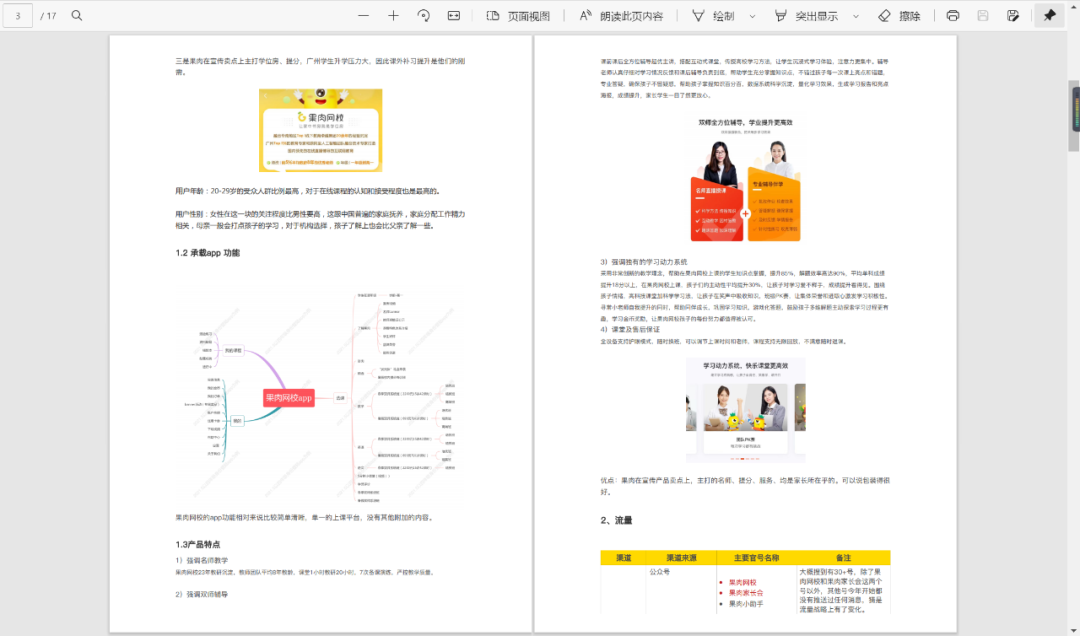Select the 突出显示 highlight tool
The width and height of the screenshot is (1080, 636).
tap(807, 15)
